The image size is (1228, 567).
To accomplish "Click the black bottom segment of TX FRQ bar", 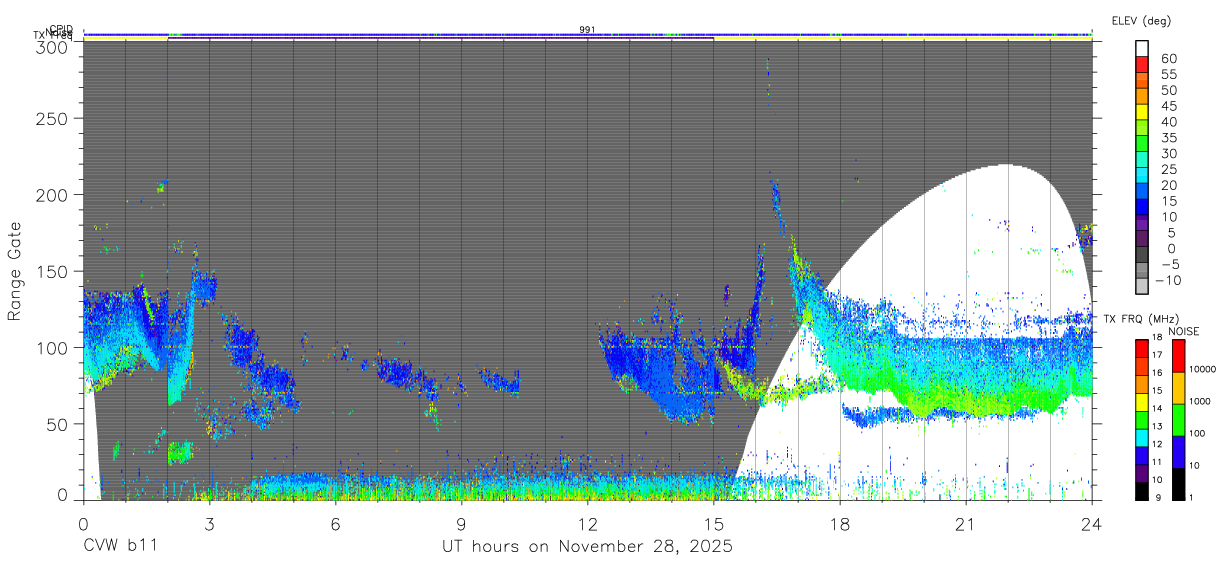I will (x=1141, y=491).
